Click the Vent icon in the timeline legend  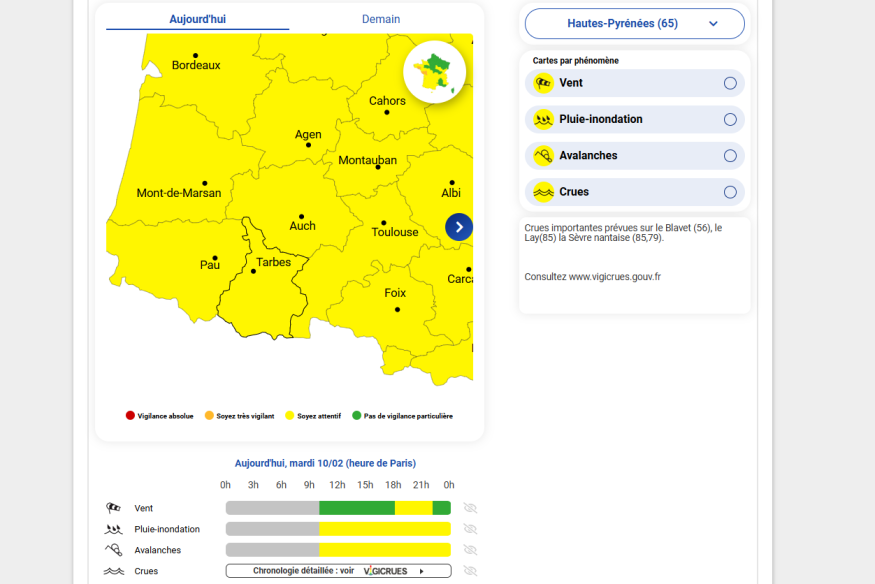click(113, 508)
